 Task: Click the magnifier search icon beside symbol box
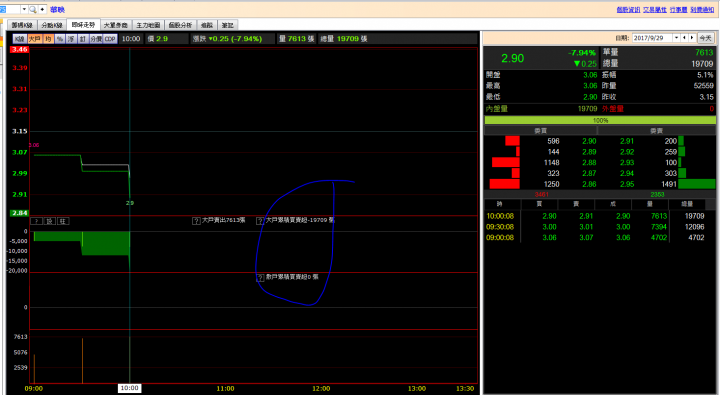pyautogui.click(x=33, y=9)
